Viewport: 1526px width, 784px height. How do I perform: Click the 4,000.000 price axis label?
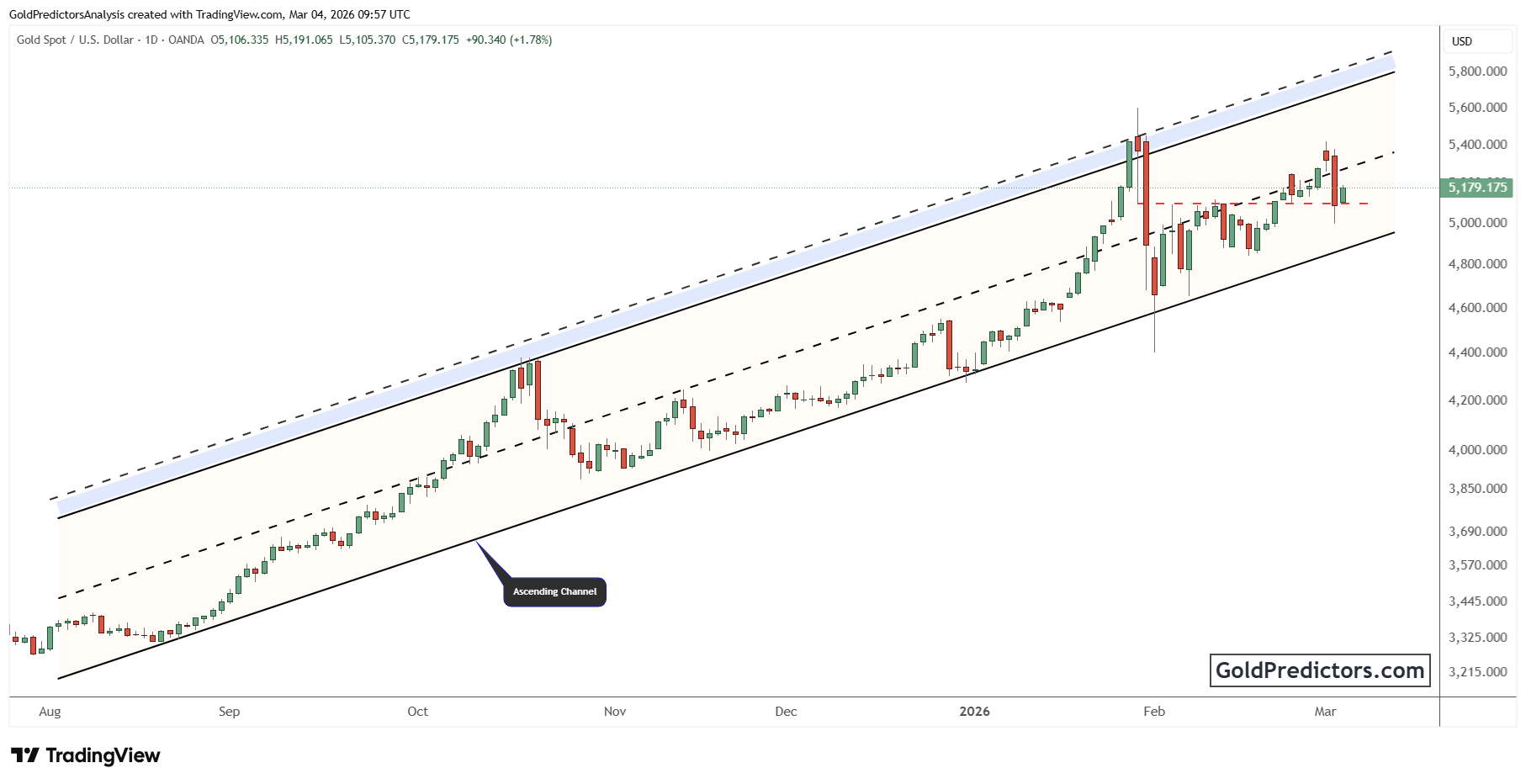coord(1477,450)
